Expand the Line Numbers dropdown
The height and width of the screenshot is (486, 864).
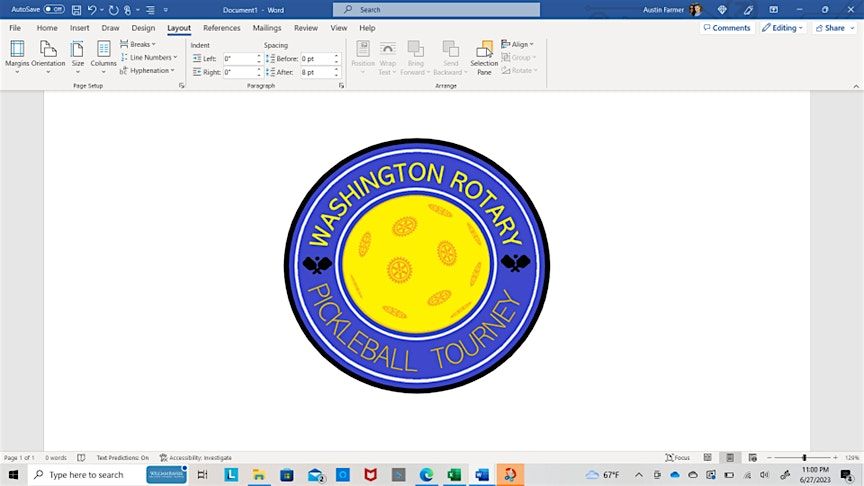click(x=149, y=57)
